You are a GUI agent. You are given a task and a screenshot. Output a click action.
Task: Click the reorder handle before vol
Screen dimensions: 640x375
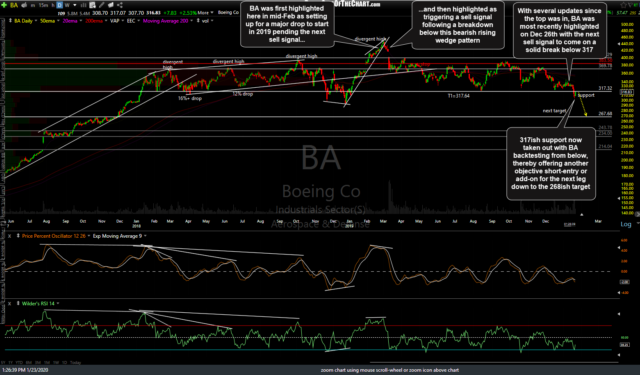click(198, 20)
